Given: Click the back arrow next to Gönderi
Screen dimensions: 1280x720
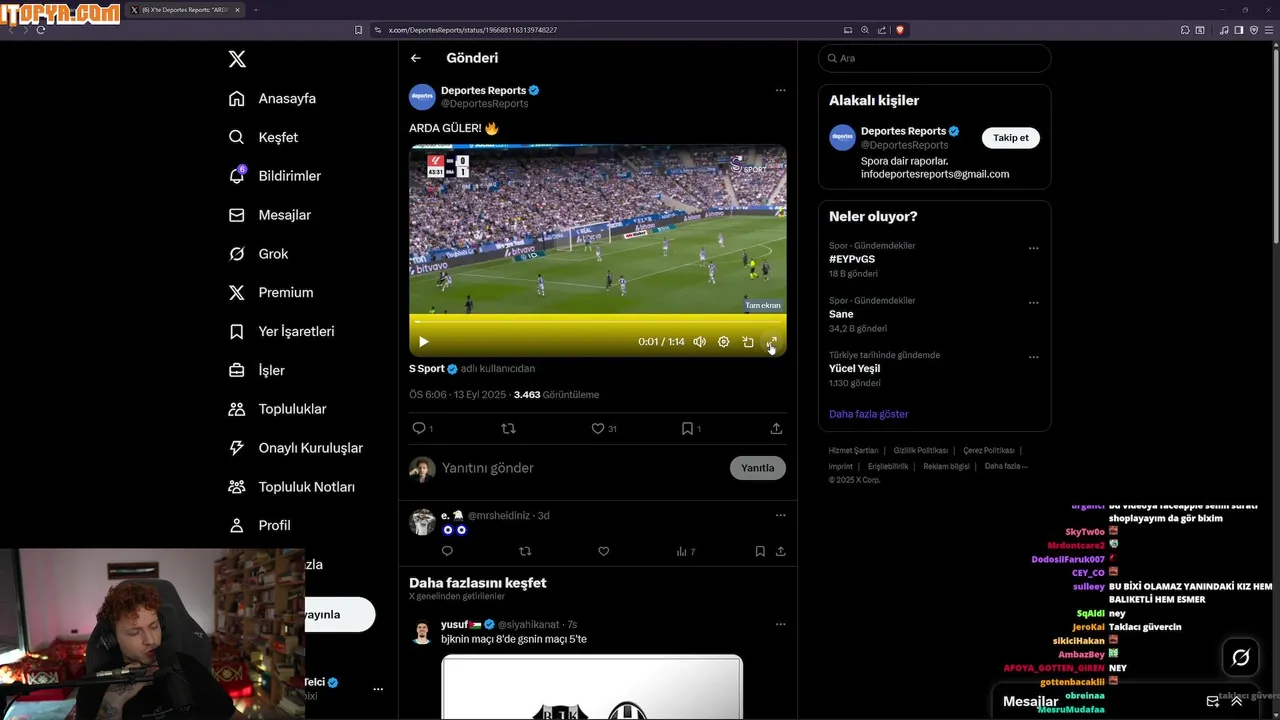Looking at the screenshot, I should (x=416, y=58).
